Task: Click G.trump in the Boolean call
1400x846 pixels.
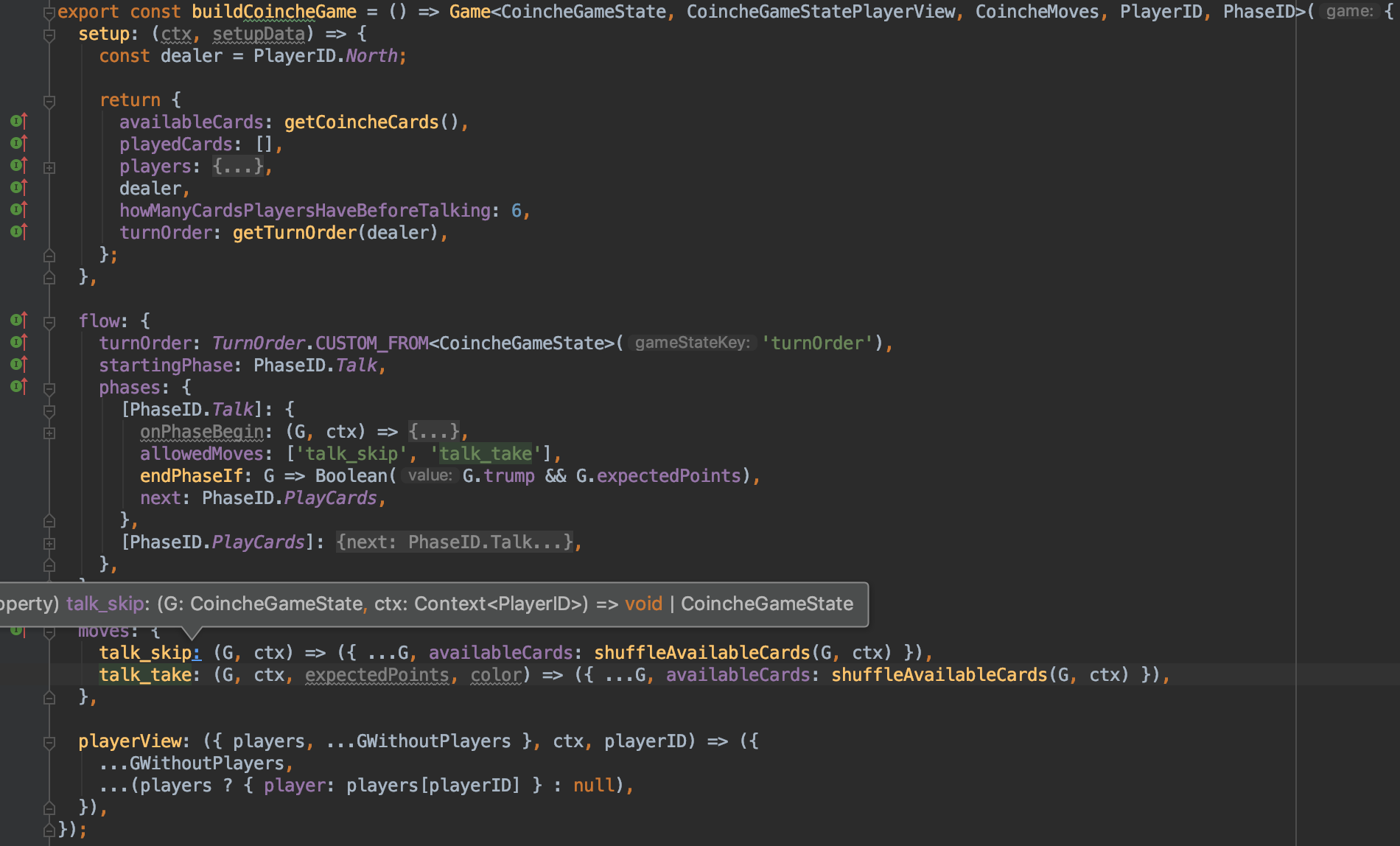Action: click(499, 476)
